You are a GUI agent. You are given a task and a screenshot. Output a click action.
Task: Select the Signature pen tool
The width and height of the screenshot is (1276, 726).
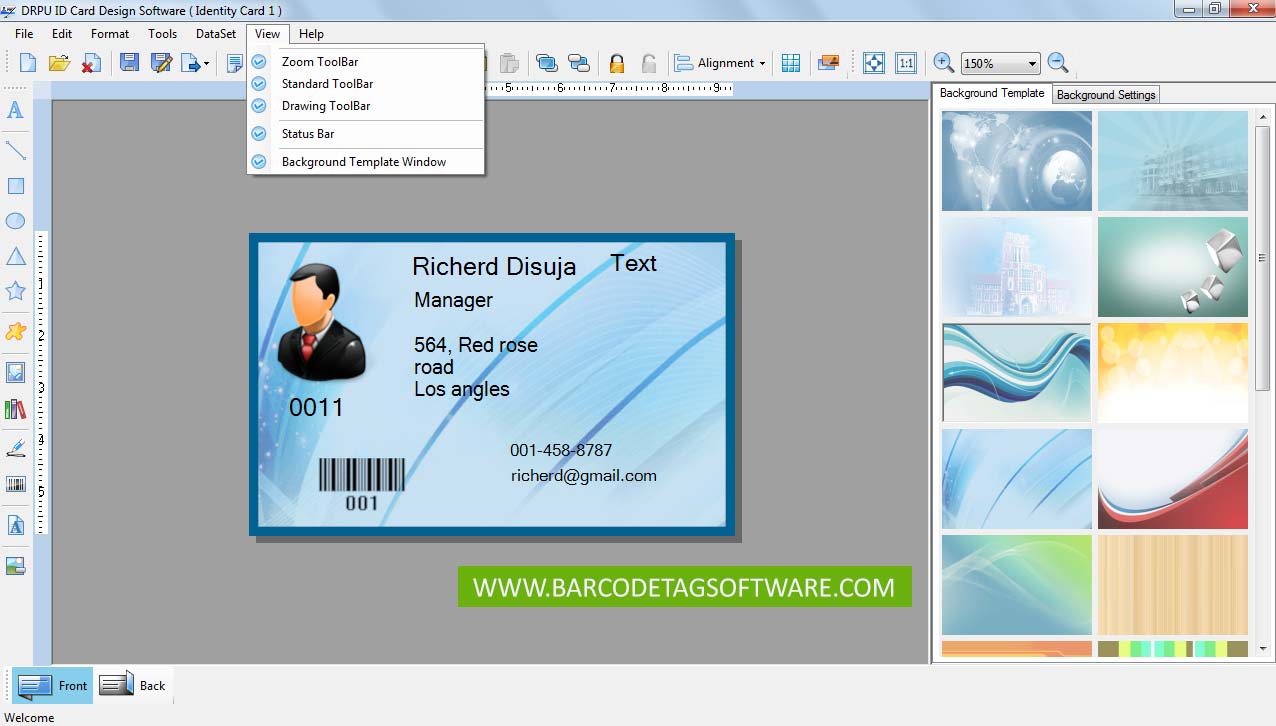[x=15, y=448]
